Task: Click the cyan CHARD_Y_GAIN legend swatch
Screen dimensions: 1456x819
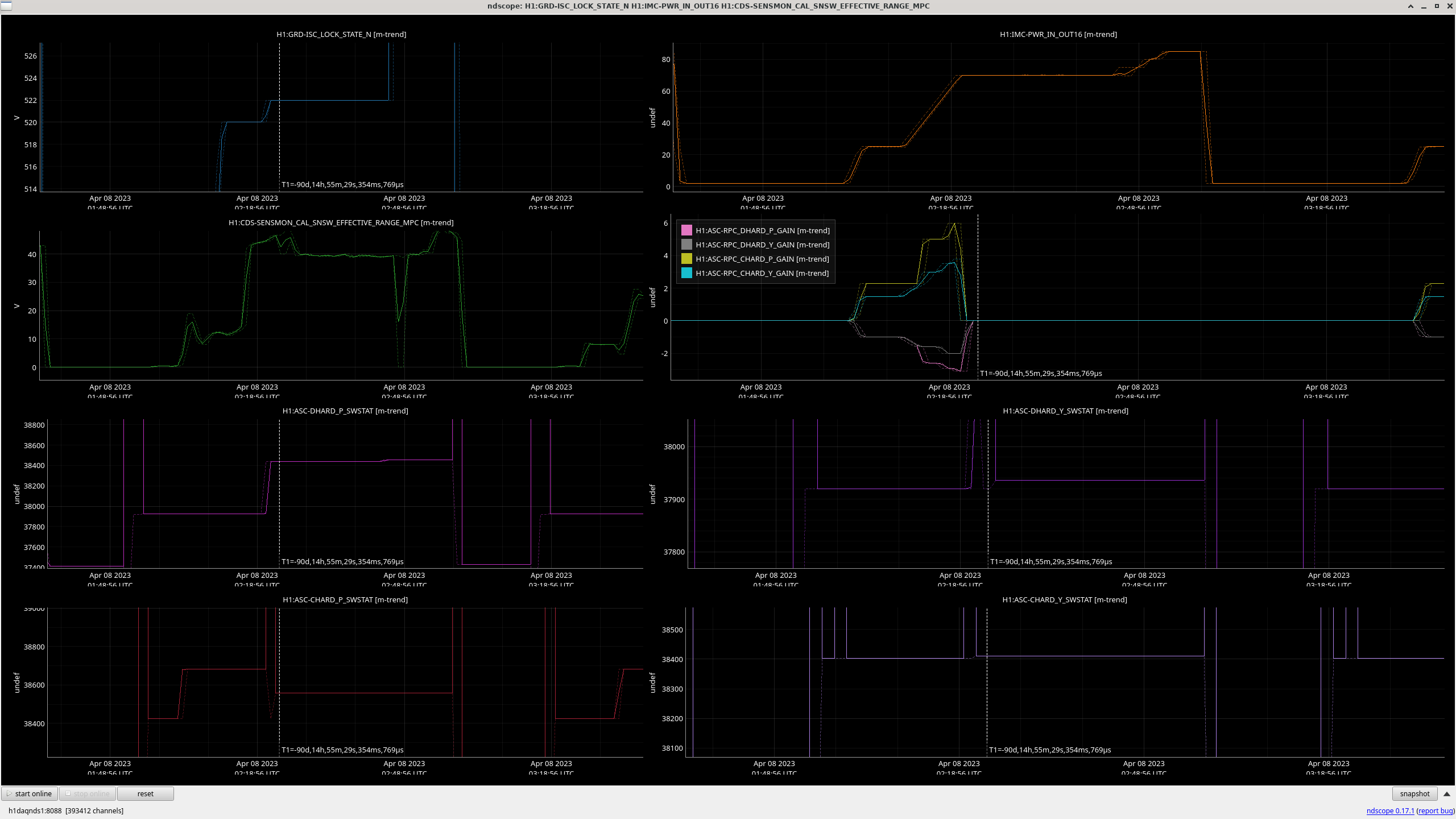Action: point(686,273)
